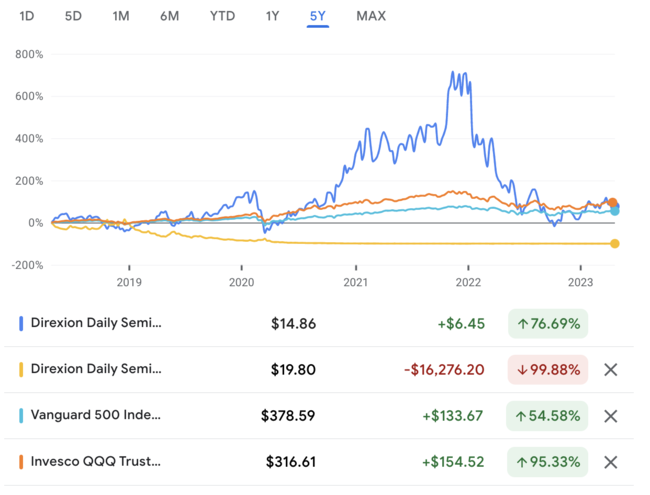Click the cyan endpoint dot on chart

[615, 211]
